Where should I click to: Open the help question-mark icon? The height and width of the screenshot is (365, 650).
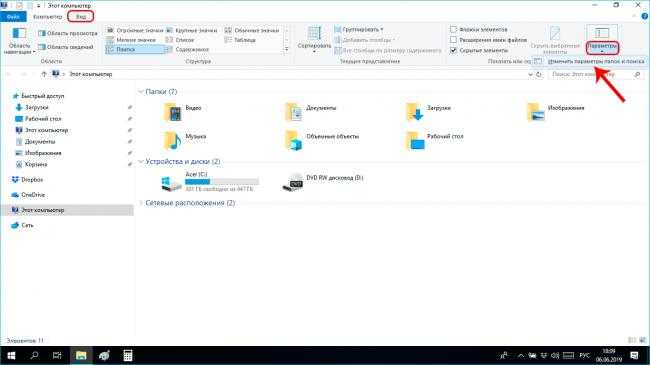click(x=645, y=17)
